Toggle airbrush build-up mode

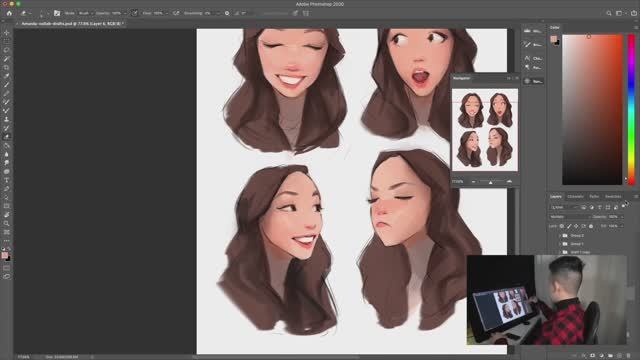tap(176, 13)
